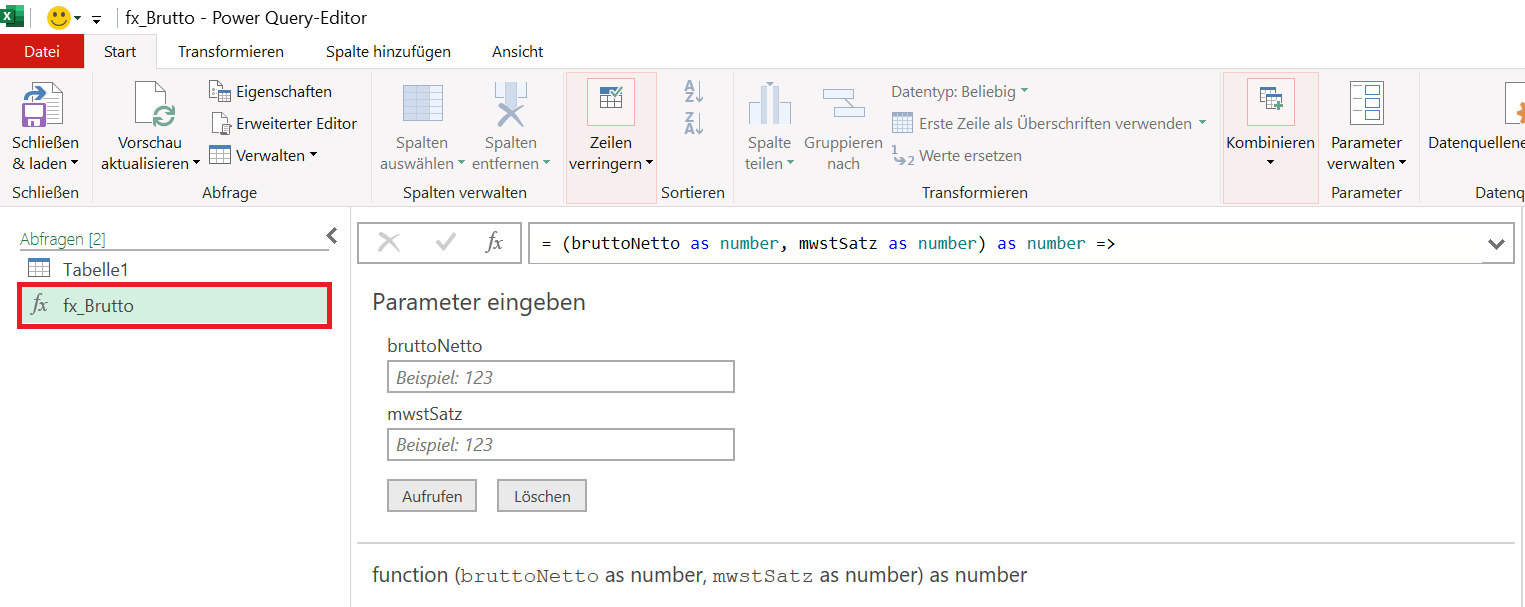This screenshot has height=607, width=1525.
Task: Open the Erweiterter Editor
Action: 283,123
